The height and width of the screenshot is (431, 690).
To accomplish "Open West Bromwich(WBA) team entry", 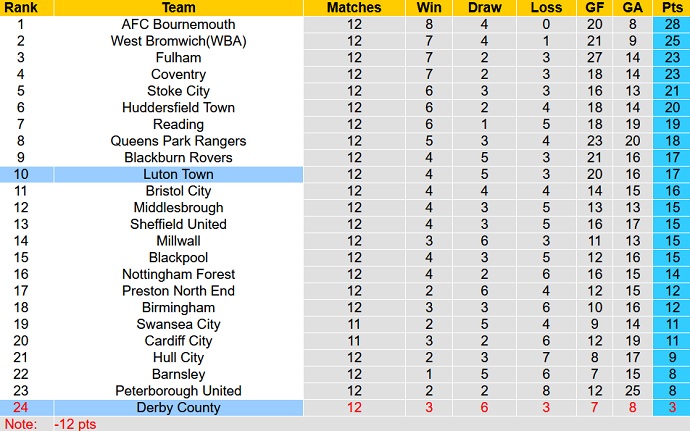I will [178, 41].
